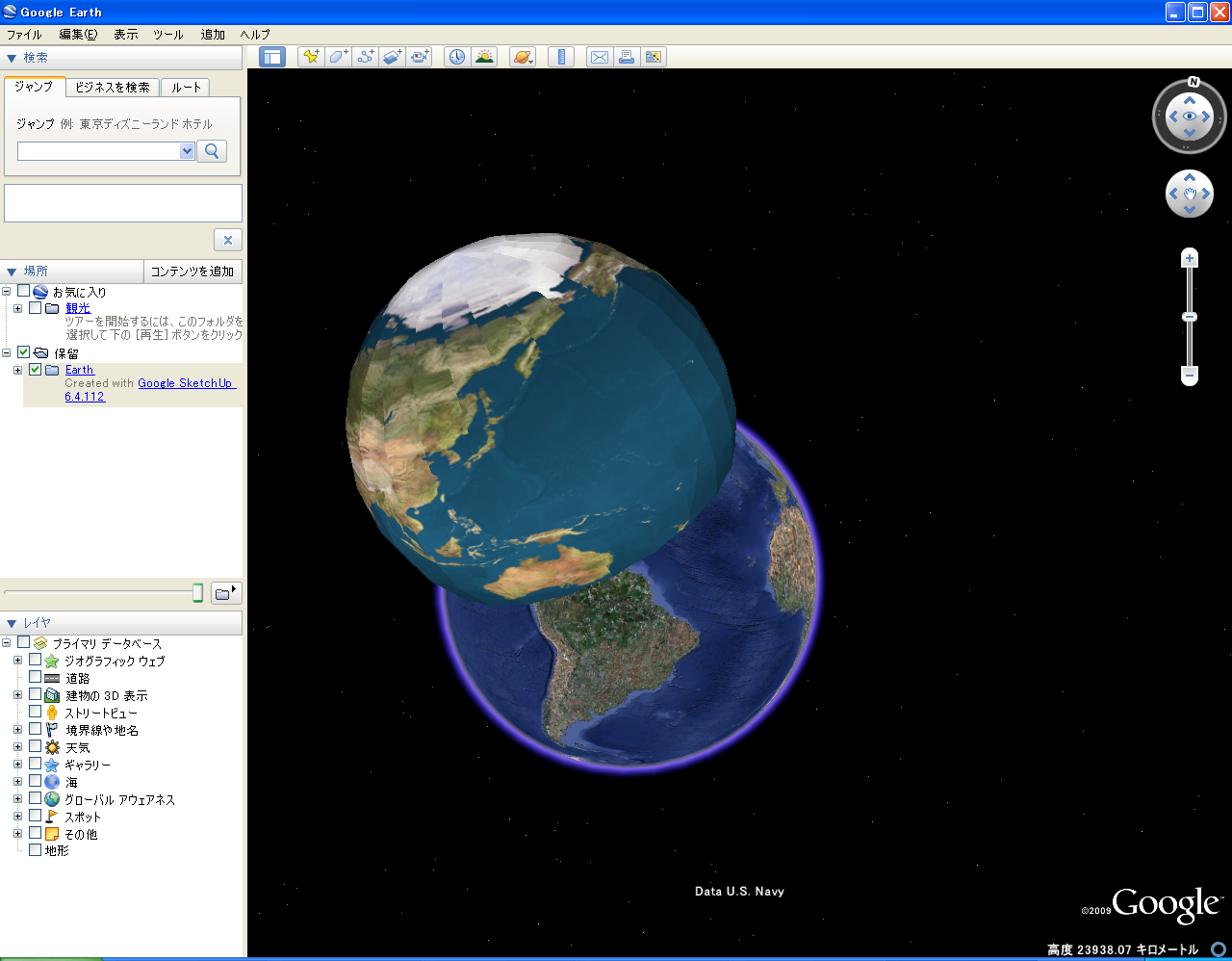The image size is (1232, 961).
Task: Expand the 建物の 3D 表示 tree node
Action: click(x=17, y=695)
